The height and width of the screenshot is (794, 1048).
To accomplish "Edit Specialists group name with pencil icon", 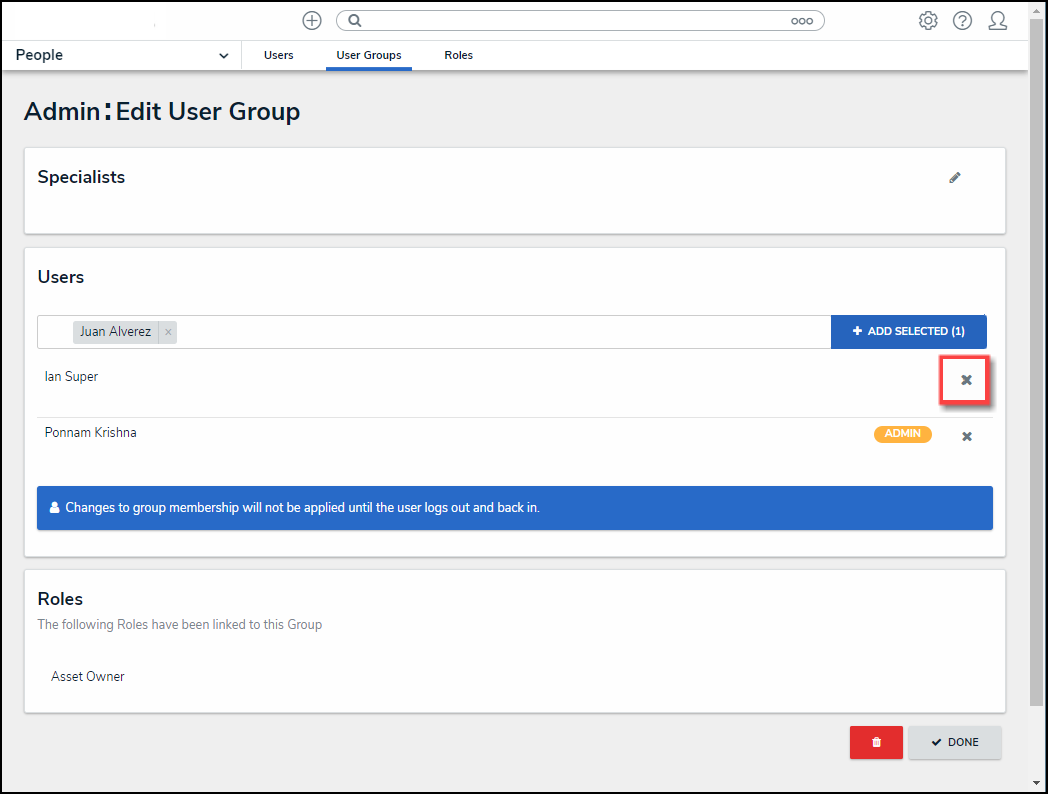I will click(x=955, y=178).
